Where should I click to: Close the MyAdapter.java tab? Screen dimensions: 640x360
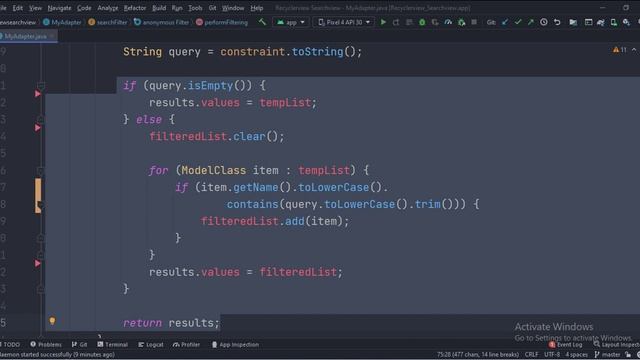point(52,36)
